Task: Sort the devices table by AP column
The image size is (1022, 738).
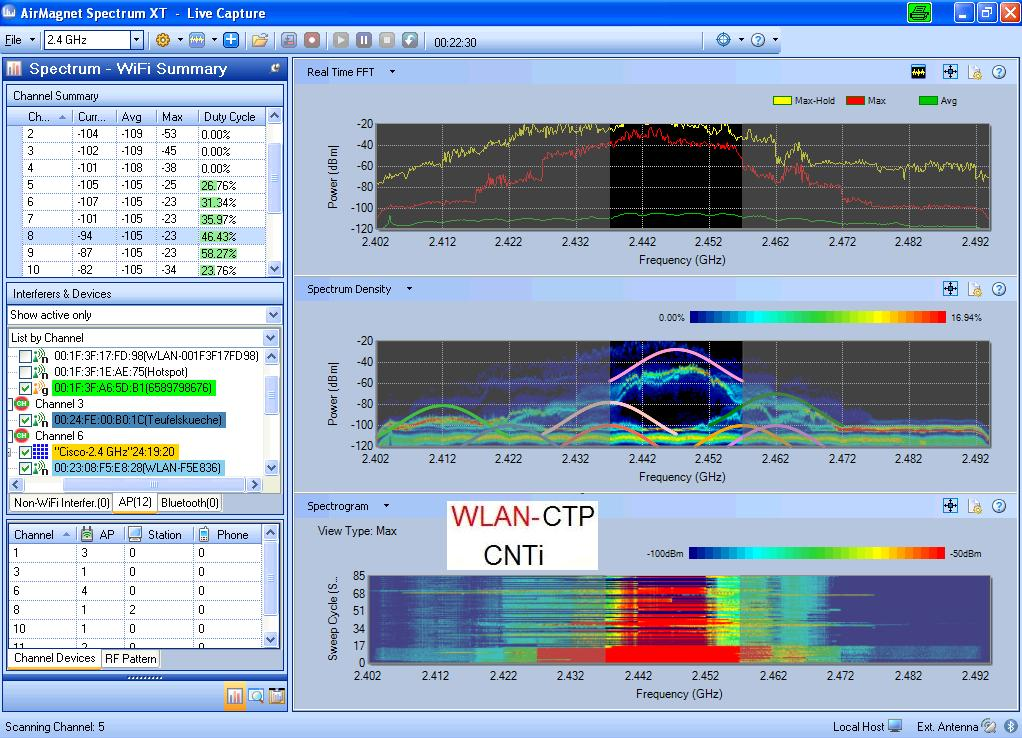Action: click(x=100, y=535)
